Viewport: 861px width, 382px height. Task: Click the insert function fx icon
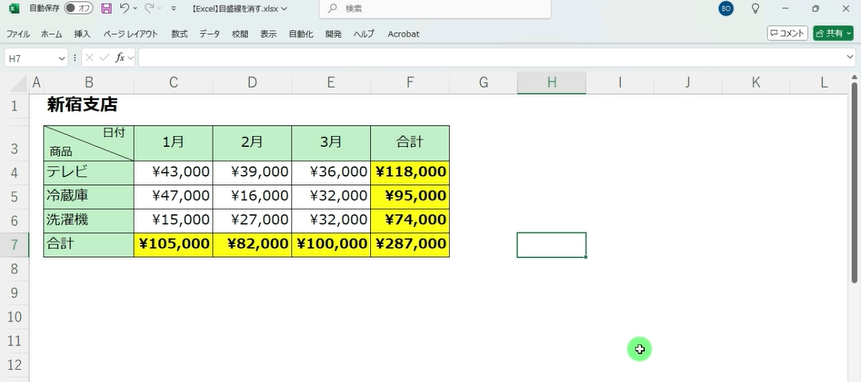click(120, 58)
